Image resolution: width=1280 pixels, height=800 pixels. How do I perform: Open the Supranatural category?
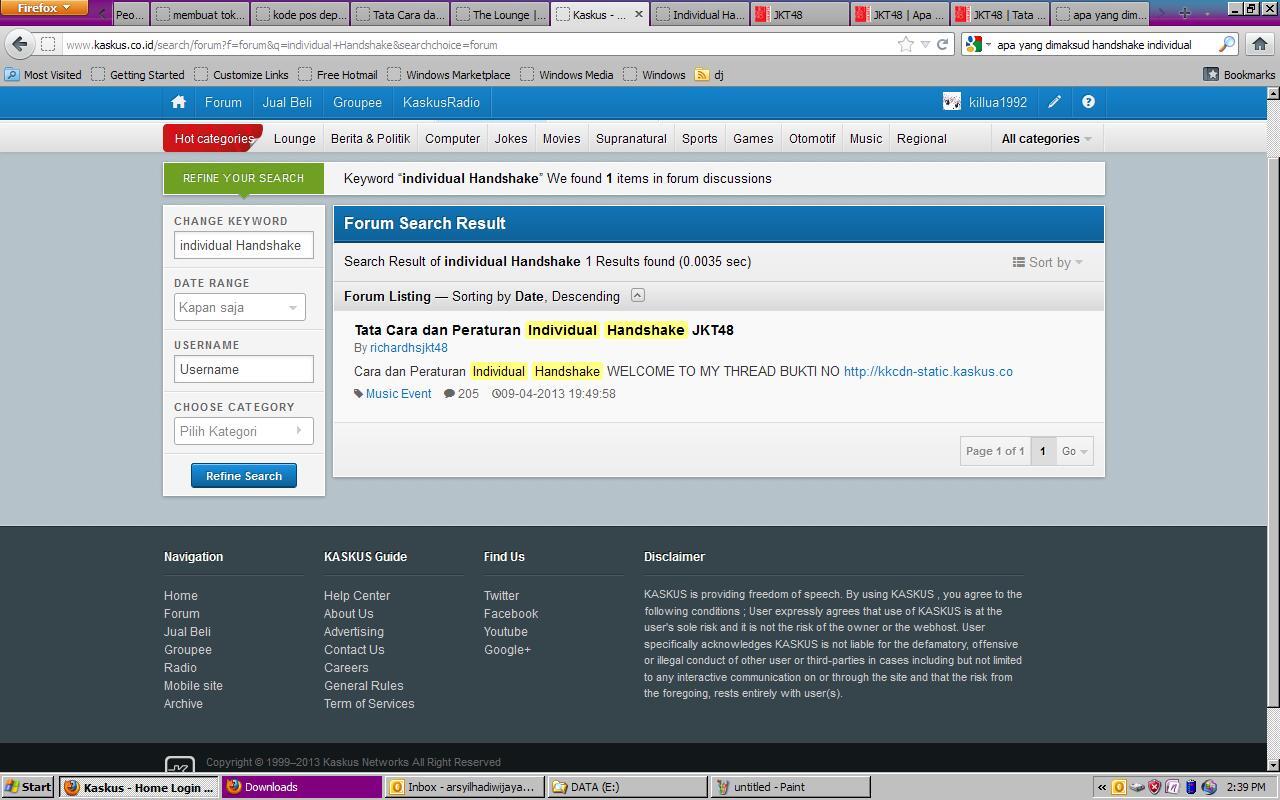point(631,139)
